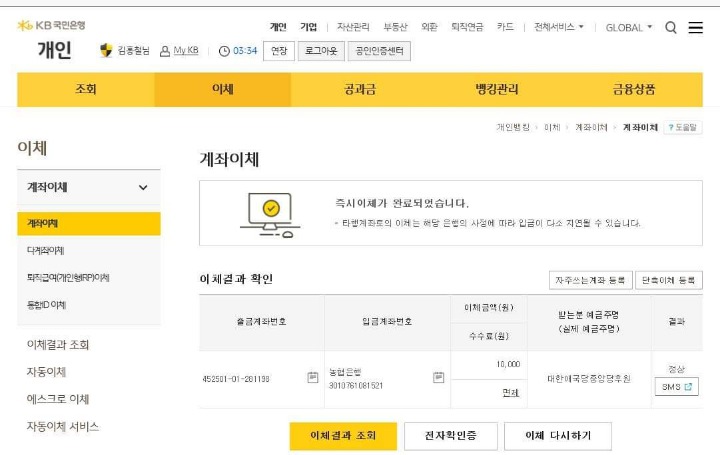
Task: Open the 이체 main tab
Action: (223, 89)
